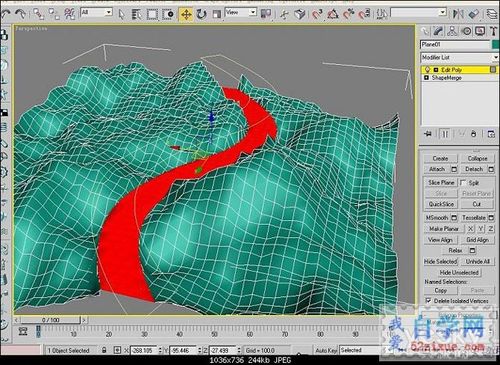Toggle Window/Crossing selection icon
Image resolution: width=500 pixels, height=365 pixels.
(x=168, y=14)
